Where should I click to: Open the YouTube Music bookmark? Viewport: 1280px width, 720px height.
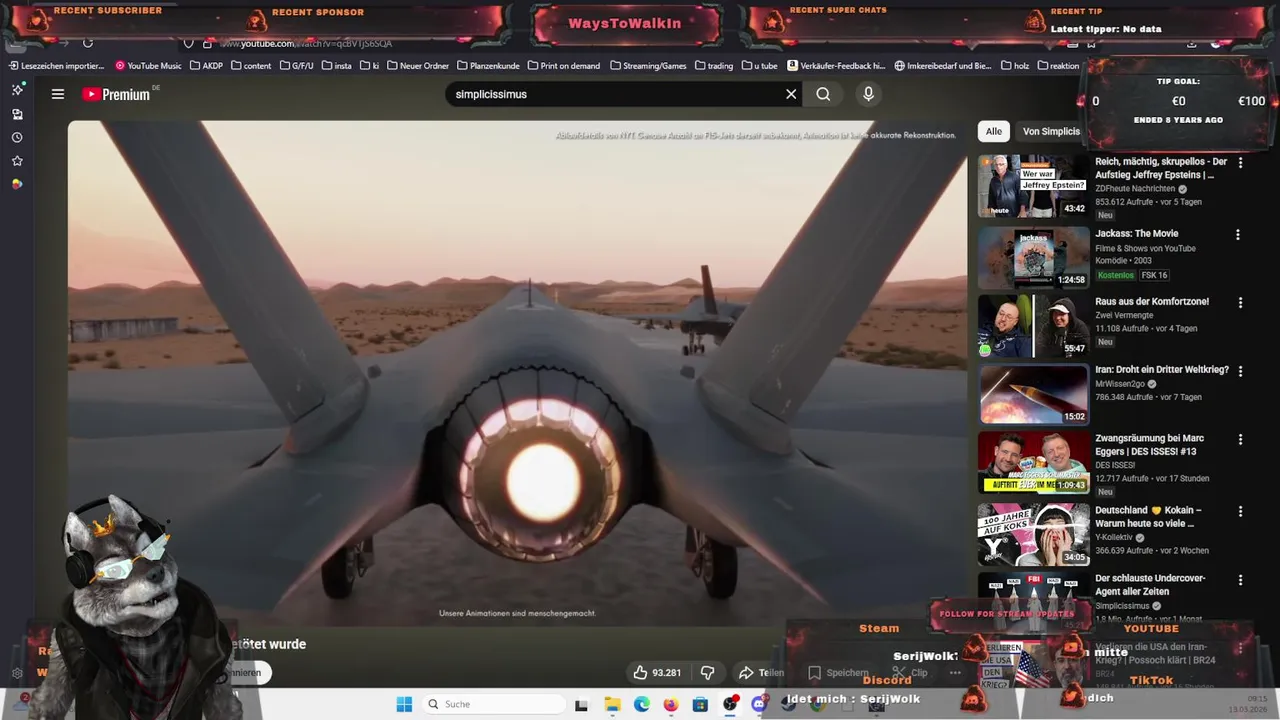(x=148, y=66)
